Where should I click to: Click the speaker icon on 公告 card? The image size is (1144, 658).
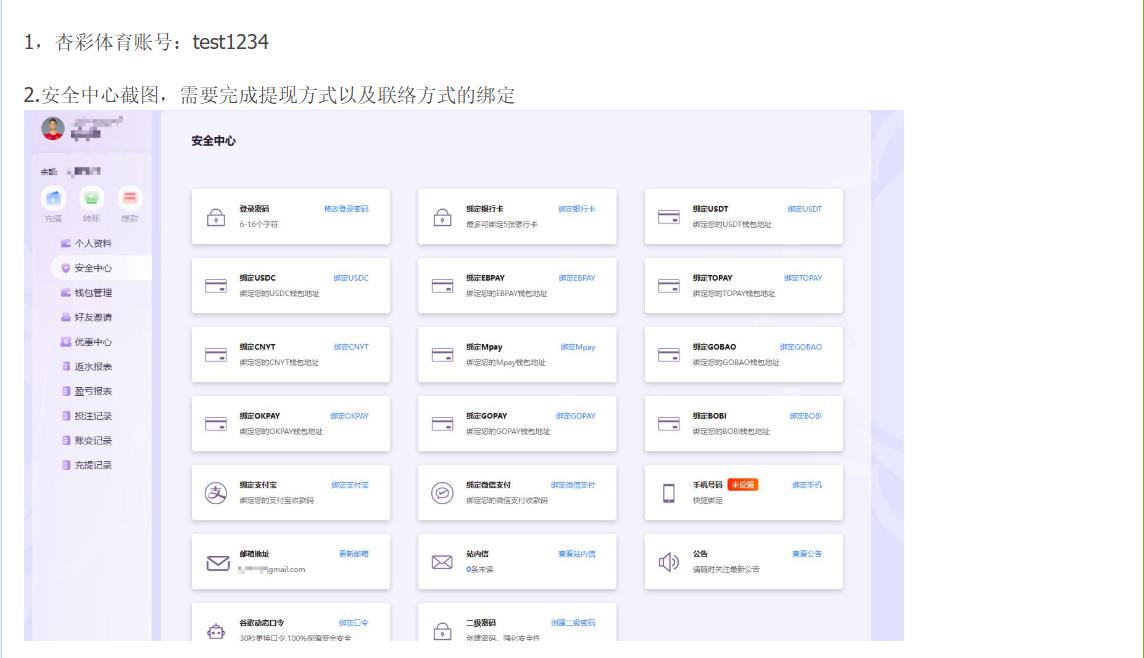[x=669, y=561]
